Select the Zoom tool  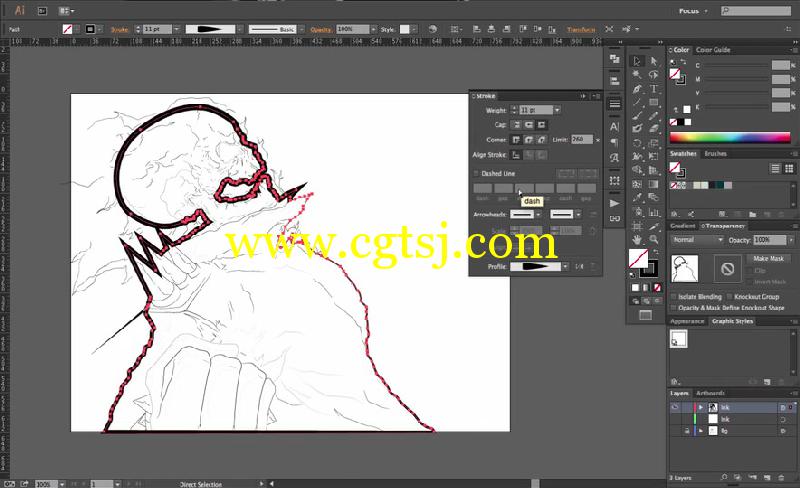(654, 239)
